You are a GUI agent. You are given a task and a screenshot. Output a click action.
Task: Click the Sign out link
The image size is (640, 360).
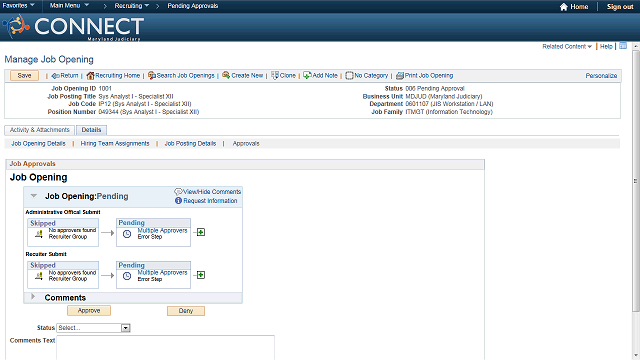[620, 7]
